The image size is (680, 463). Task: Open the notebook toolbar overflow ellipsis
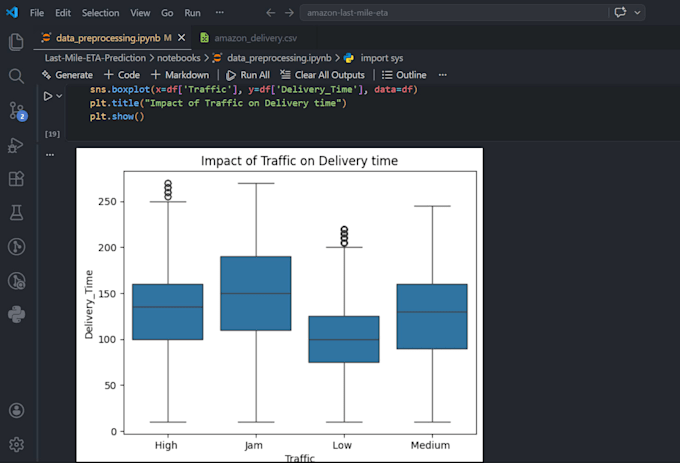tap(442, 75)
